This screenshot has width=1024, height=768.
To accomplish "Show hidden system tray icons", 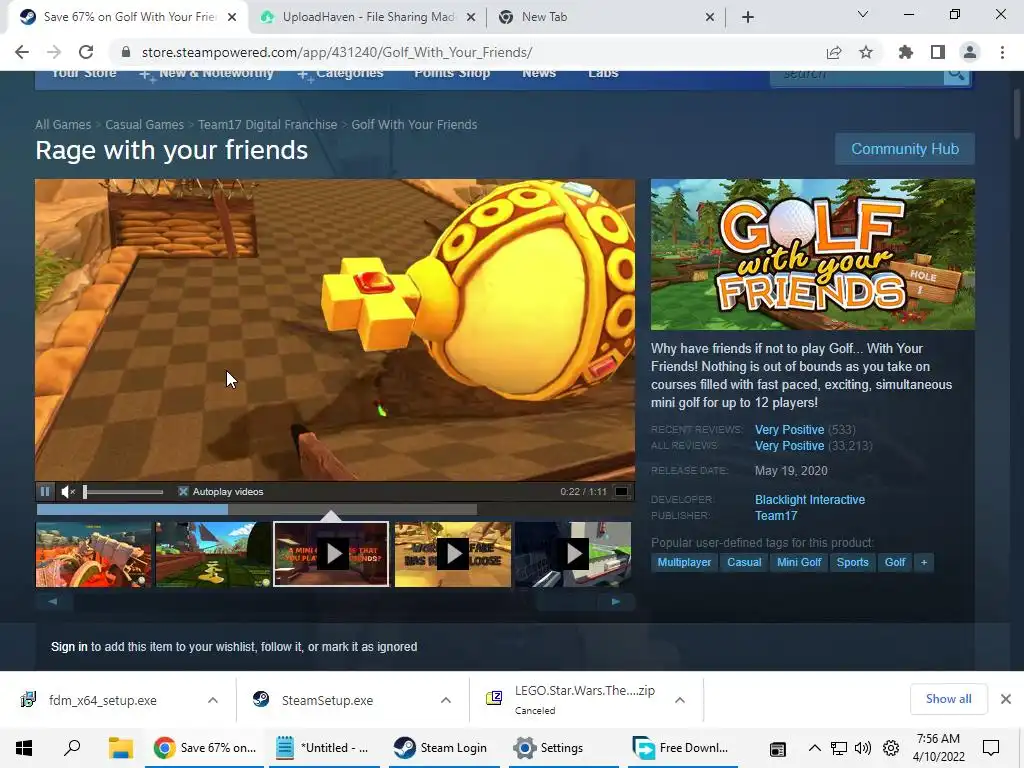I will [814, 748].
